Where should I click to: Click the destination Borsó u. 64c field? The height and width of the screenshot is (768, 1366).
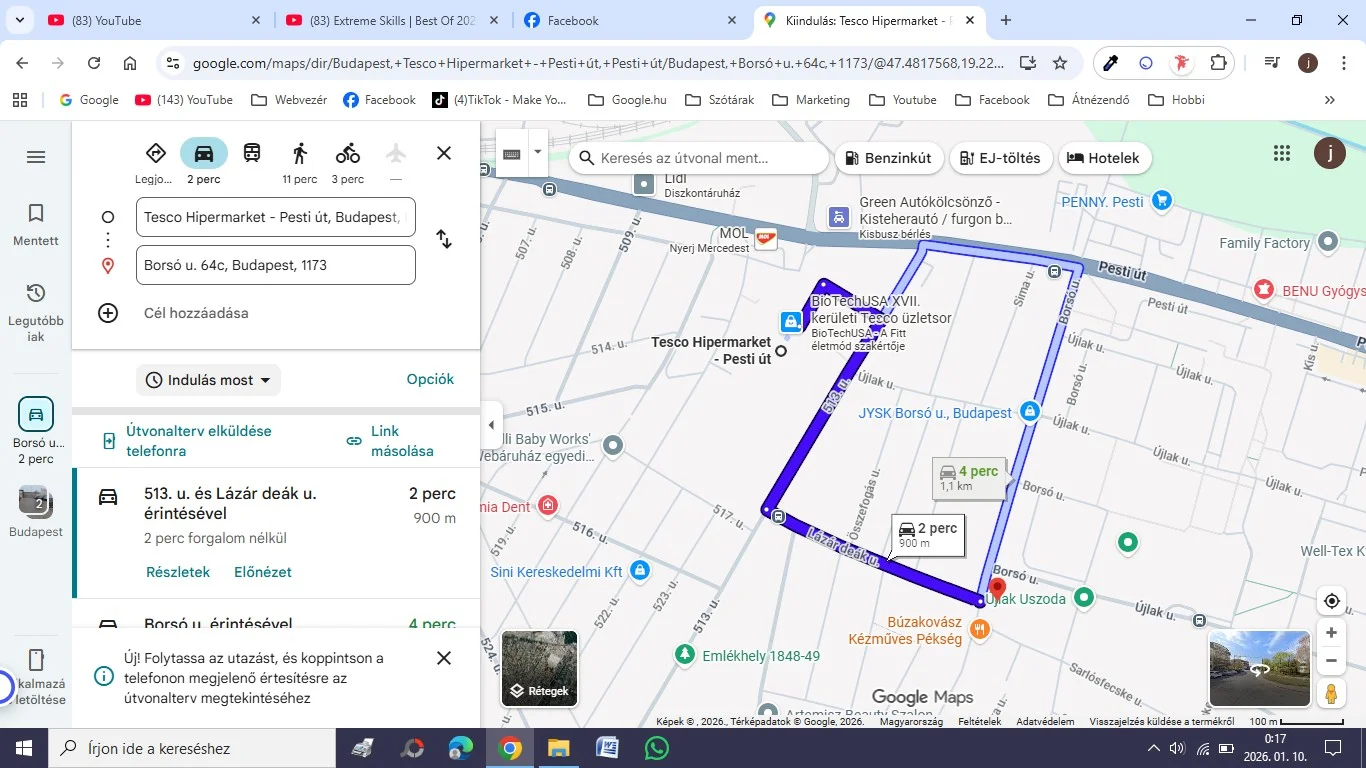tap(275, 265)
